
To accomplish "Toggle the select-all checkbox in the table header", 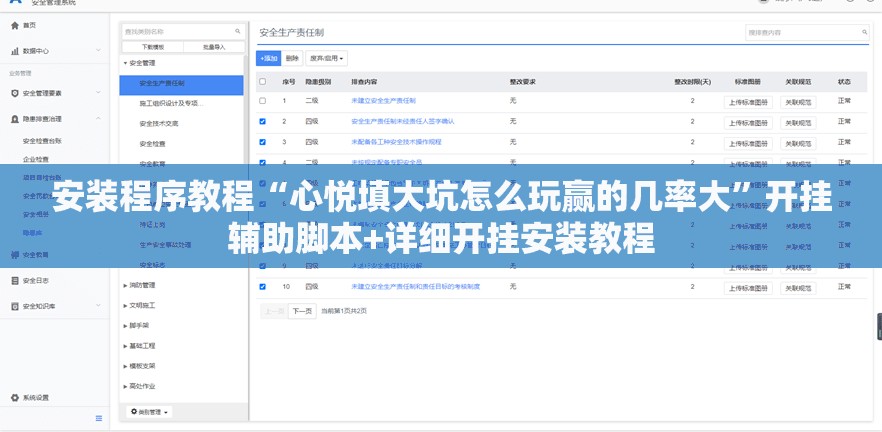I will tap(263, 82).
